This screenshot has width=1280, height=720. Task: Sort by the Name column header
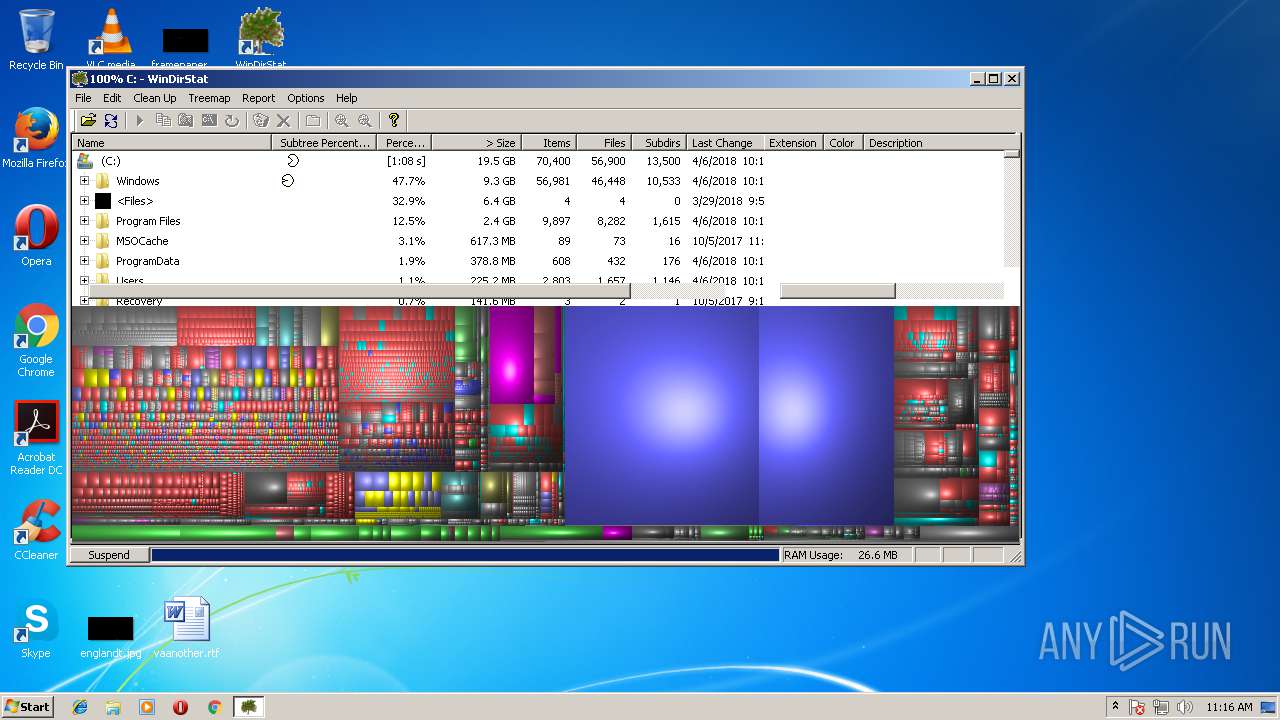[172, 143]
